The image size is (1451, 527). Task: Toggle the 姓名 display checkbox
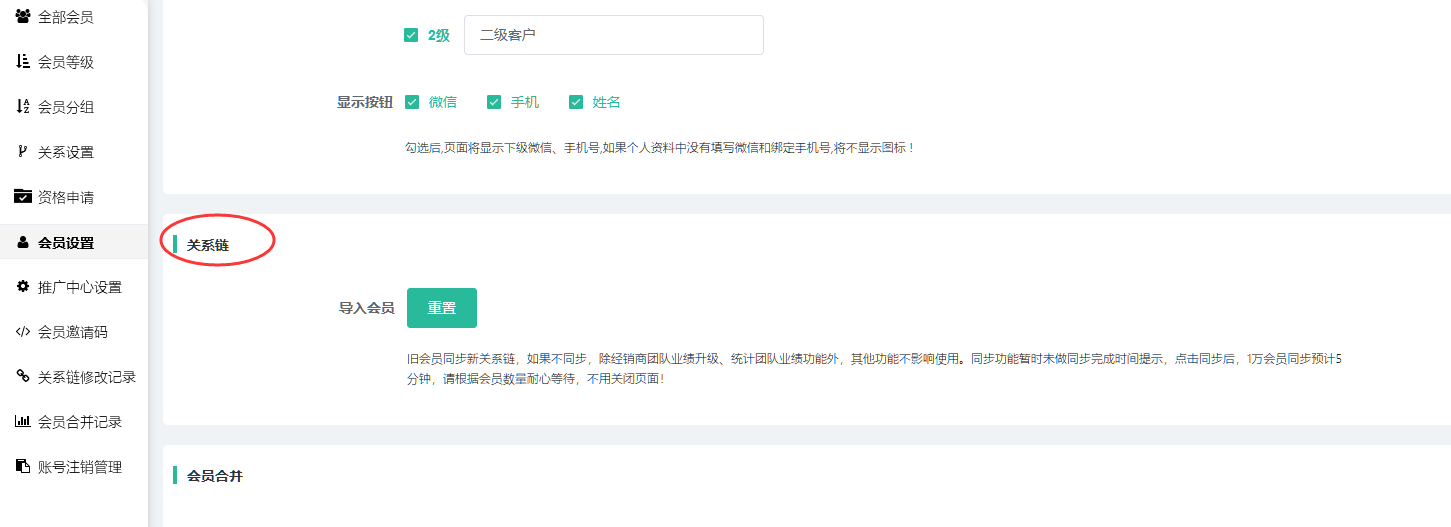point(575,102)
